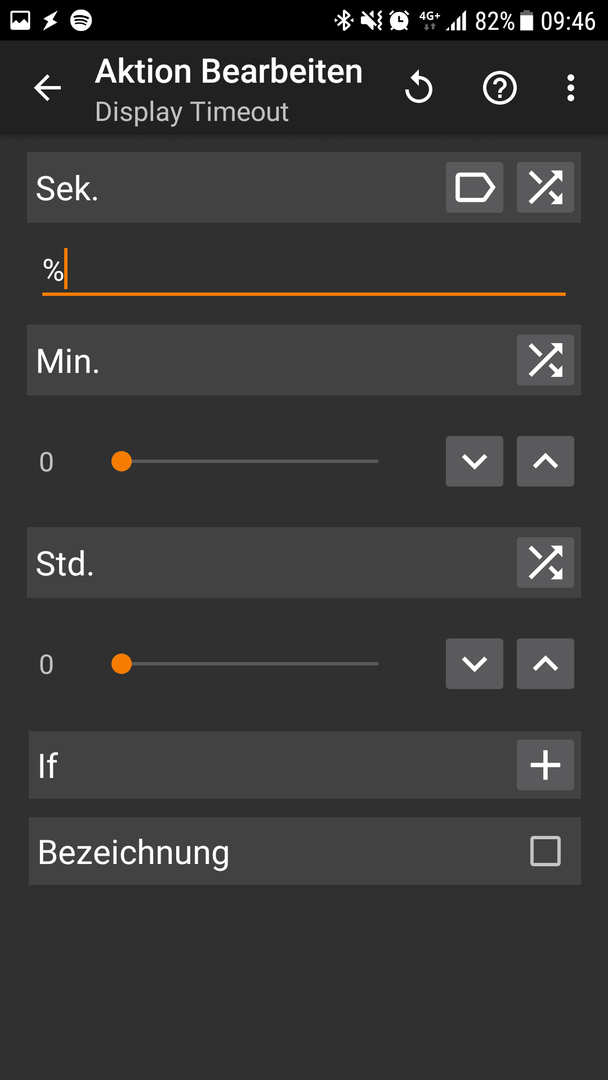Add a condition with the If plus icon

coord(545,765)
